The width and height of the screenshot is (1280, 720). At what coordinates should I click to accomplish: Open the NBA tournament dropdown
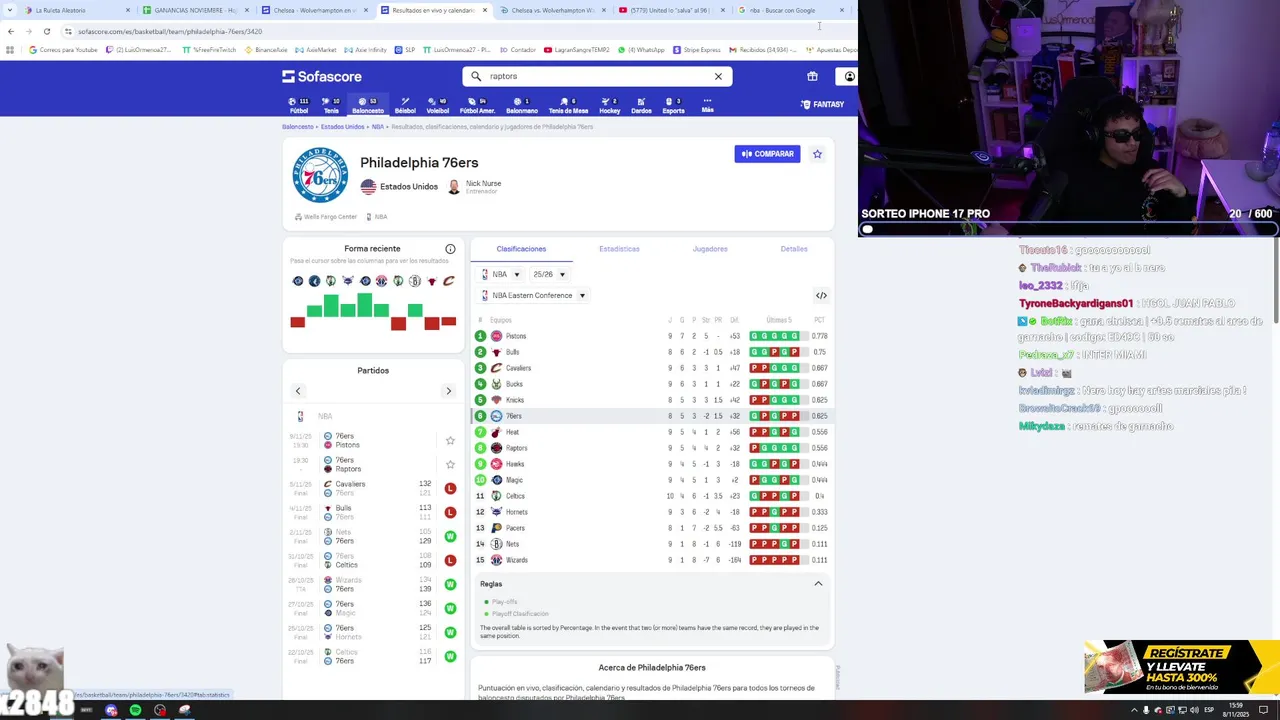[x=501, y=274]
